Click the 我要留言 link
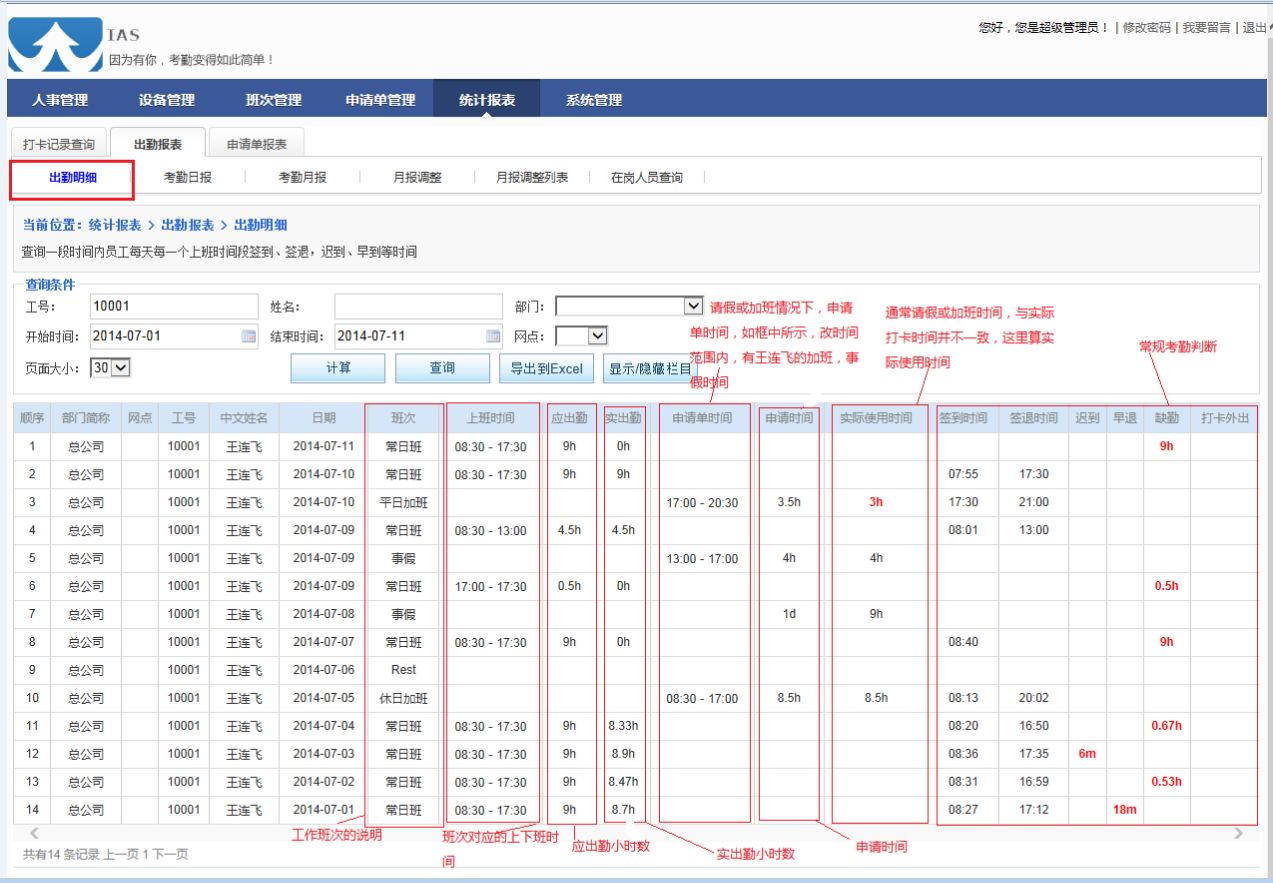This screenshot has width=1273, height=883. [x=1206, y=28]
